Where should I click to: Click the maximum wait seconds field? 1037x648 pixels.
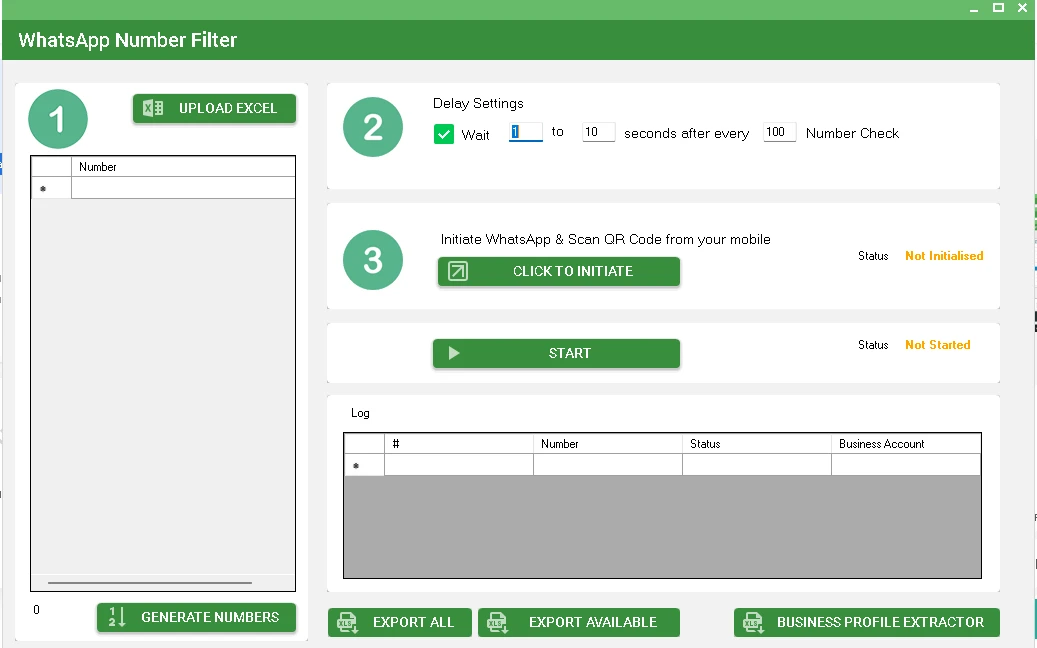(598, 132)
